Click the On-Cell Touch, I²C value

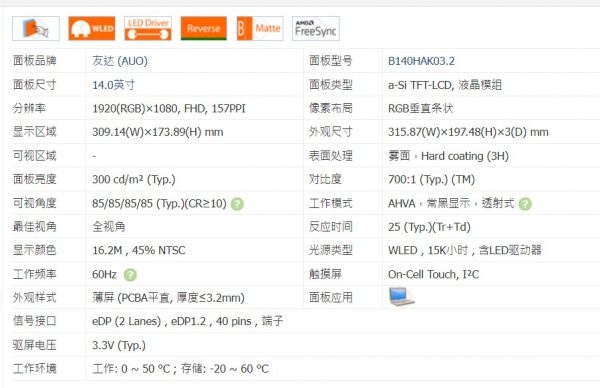click(433, 274)
